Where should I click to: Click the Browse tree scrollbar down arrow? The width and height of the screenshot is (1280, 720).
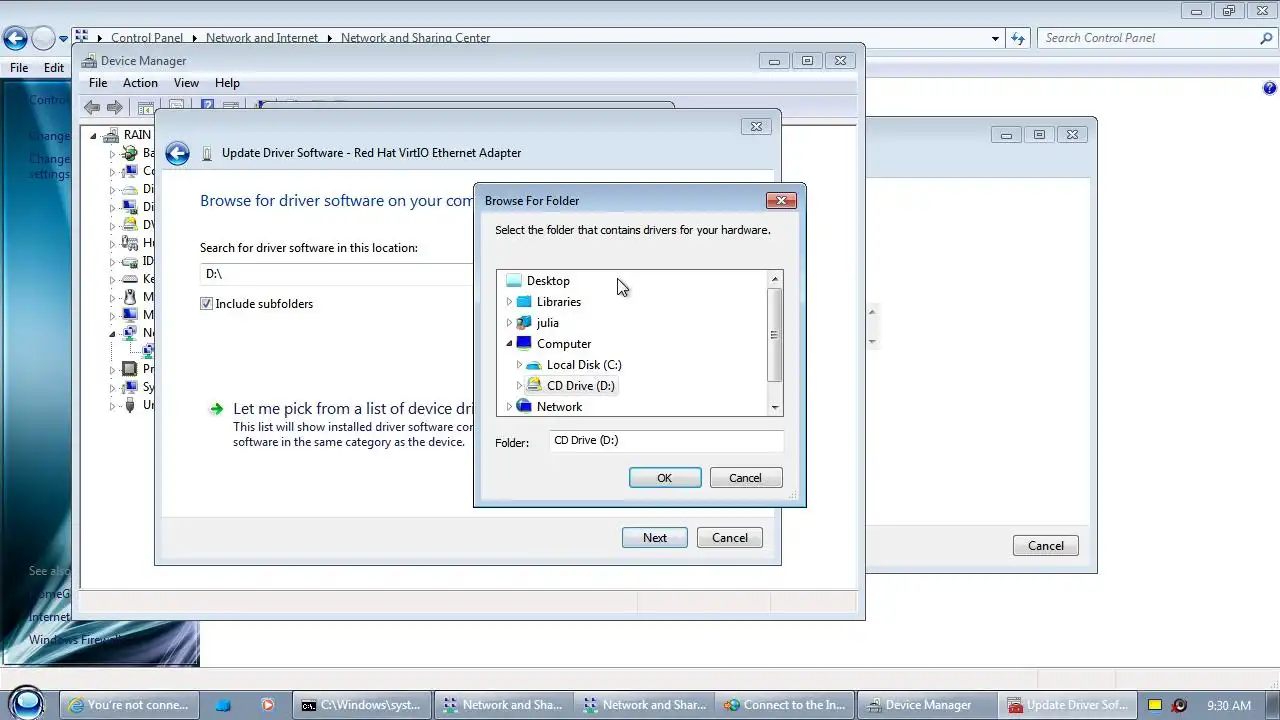tap(774, 408)
